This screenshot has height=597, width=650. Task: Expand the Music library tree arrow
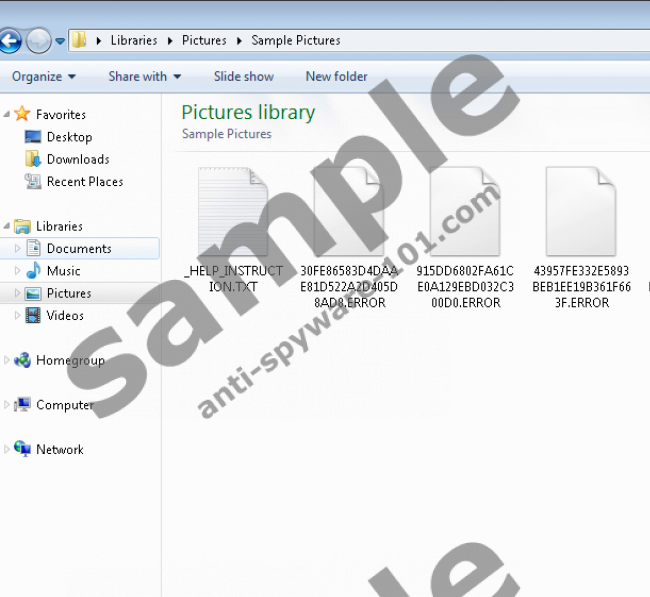point(17,271)
